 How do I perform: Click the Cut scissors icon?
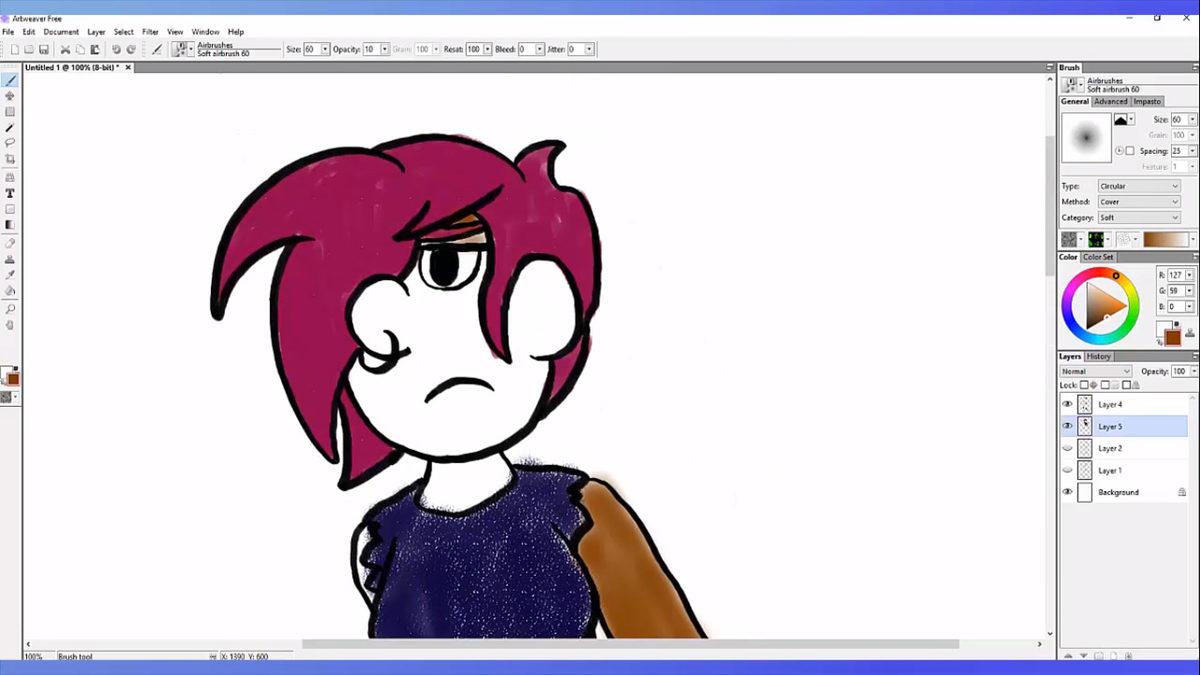[x=65, y=49]
